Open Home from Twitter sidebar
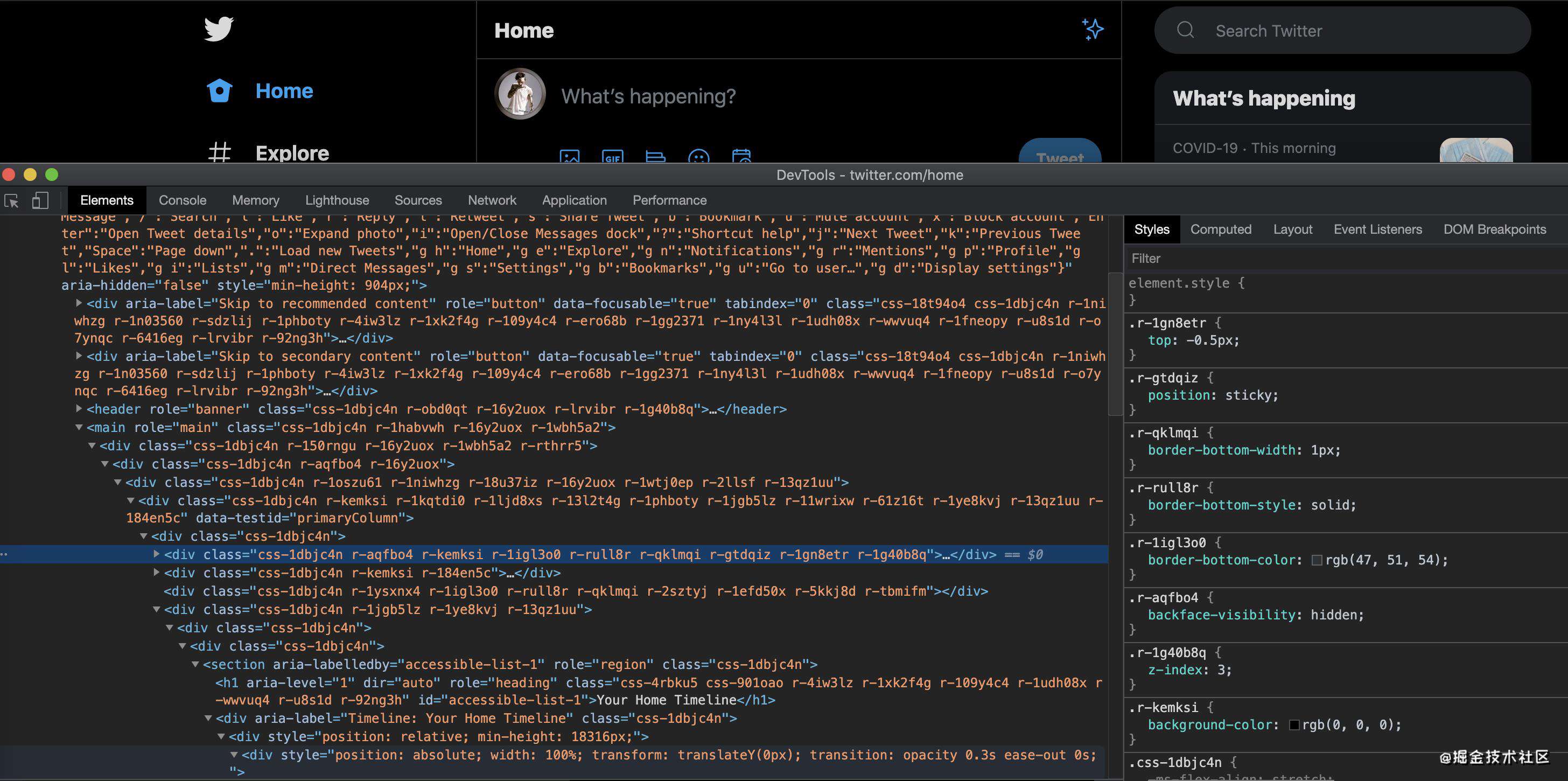Image resolution: width=1568 pixels, height=781 pixels. [x=284, y=90]
